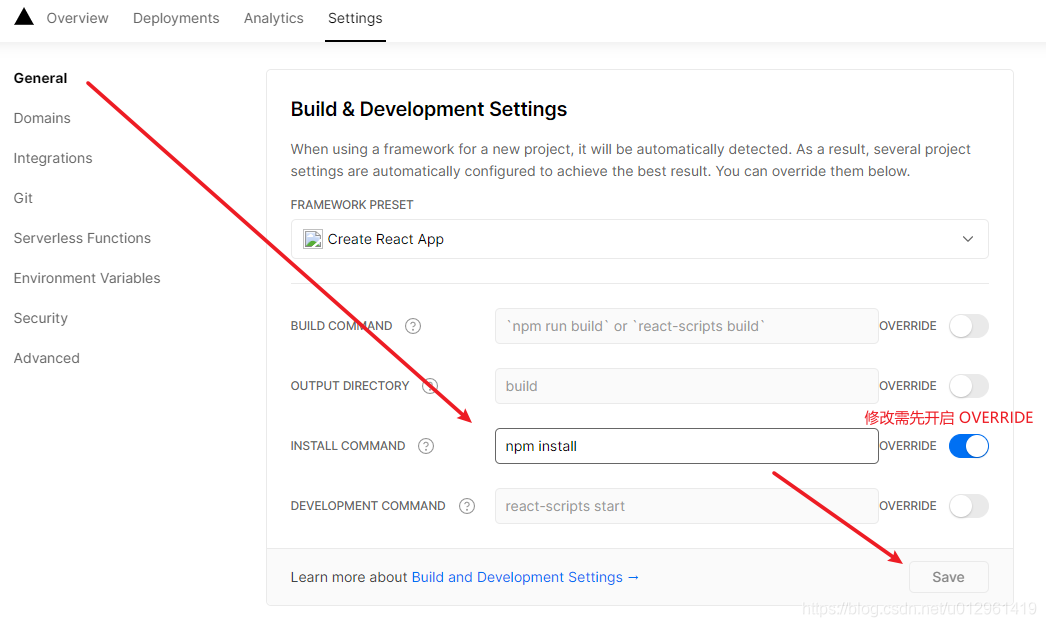Image resolution: width=1046 pixels, height=627 pixels.
Task: Click the Create React App framework icon
Action: pos(313,239)
